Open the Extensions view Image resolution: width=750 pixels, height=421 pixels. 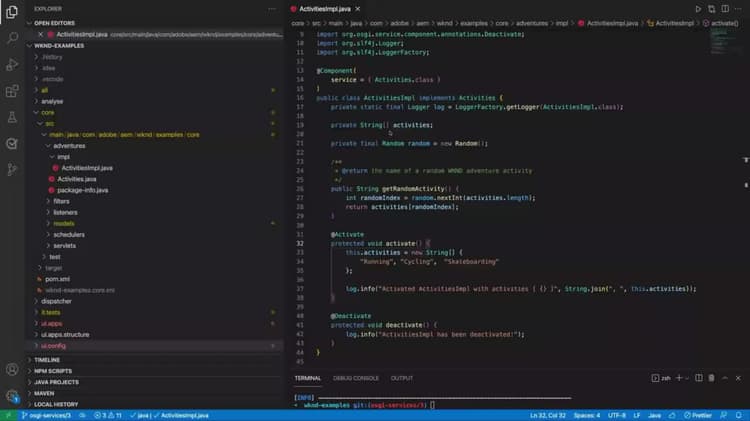click(12, 90)
